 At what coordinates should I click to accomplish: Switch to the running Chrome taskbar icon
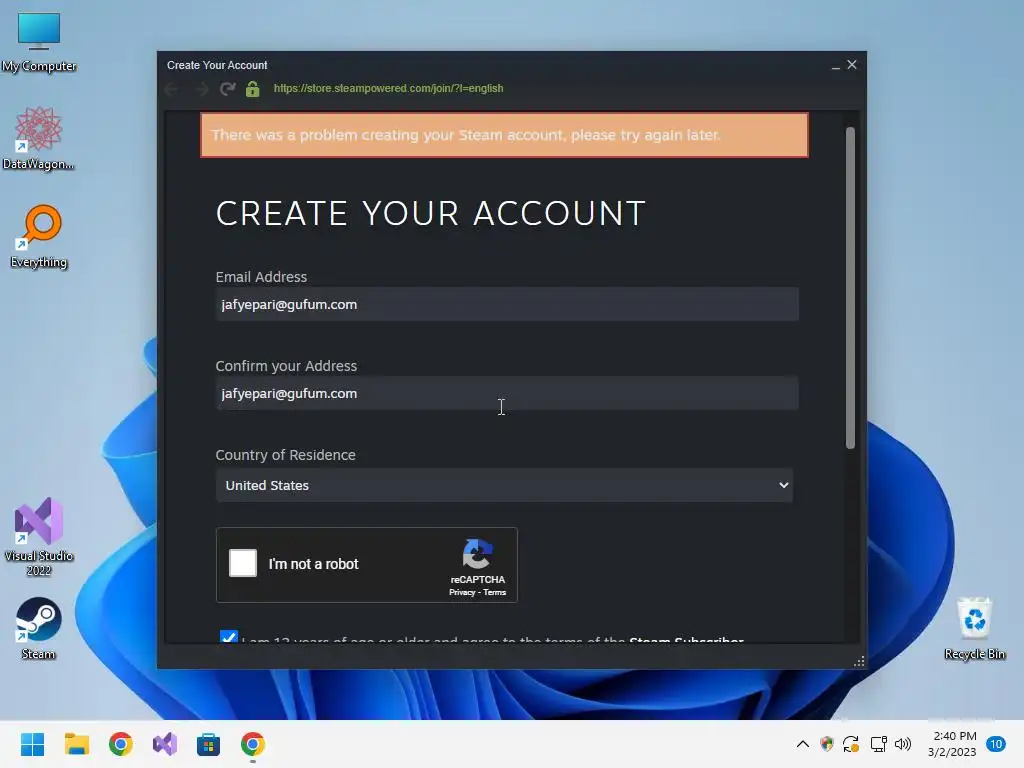click(x=253, y=744)
